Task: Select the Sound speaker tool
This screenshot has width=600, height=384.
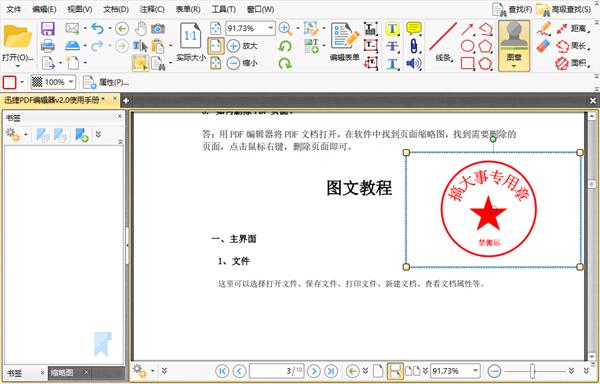Action: coord(413,63)
